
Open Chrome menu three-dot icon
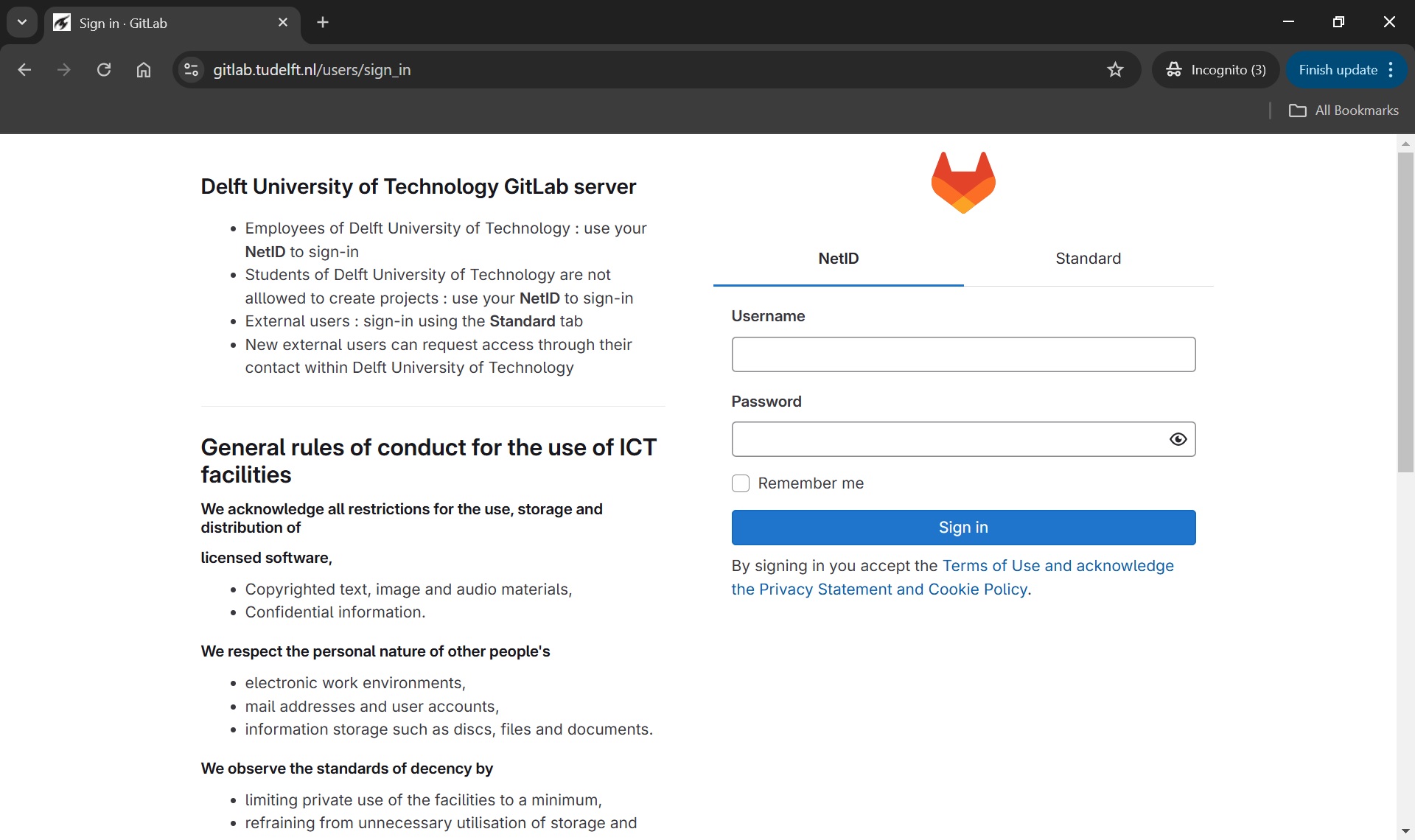click(1391, 70)
